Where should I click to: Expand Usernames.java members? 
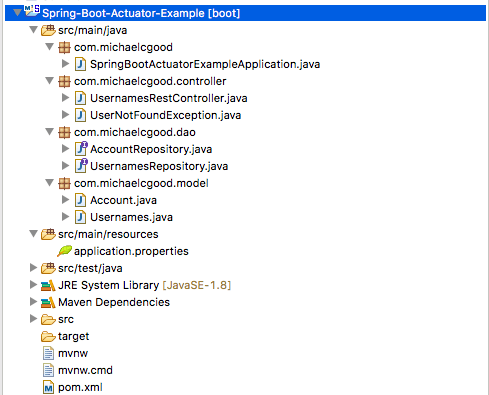(66, 217)
